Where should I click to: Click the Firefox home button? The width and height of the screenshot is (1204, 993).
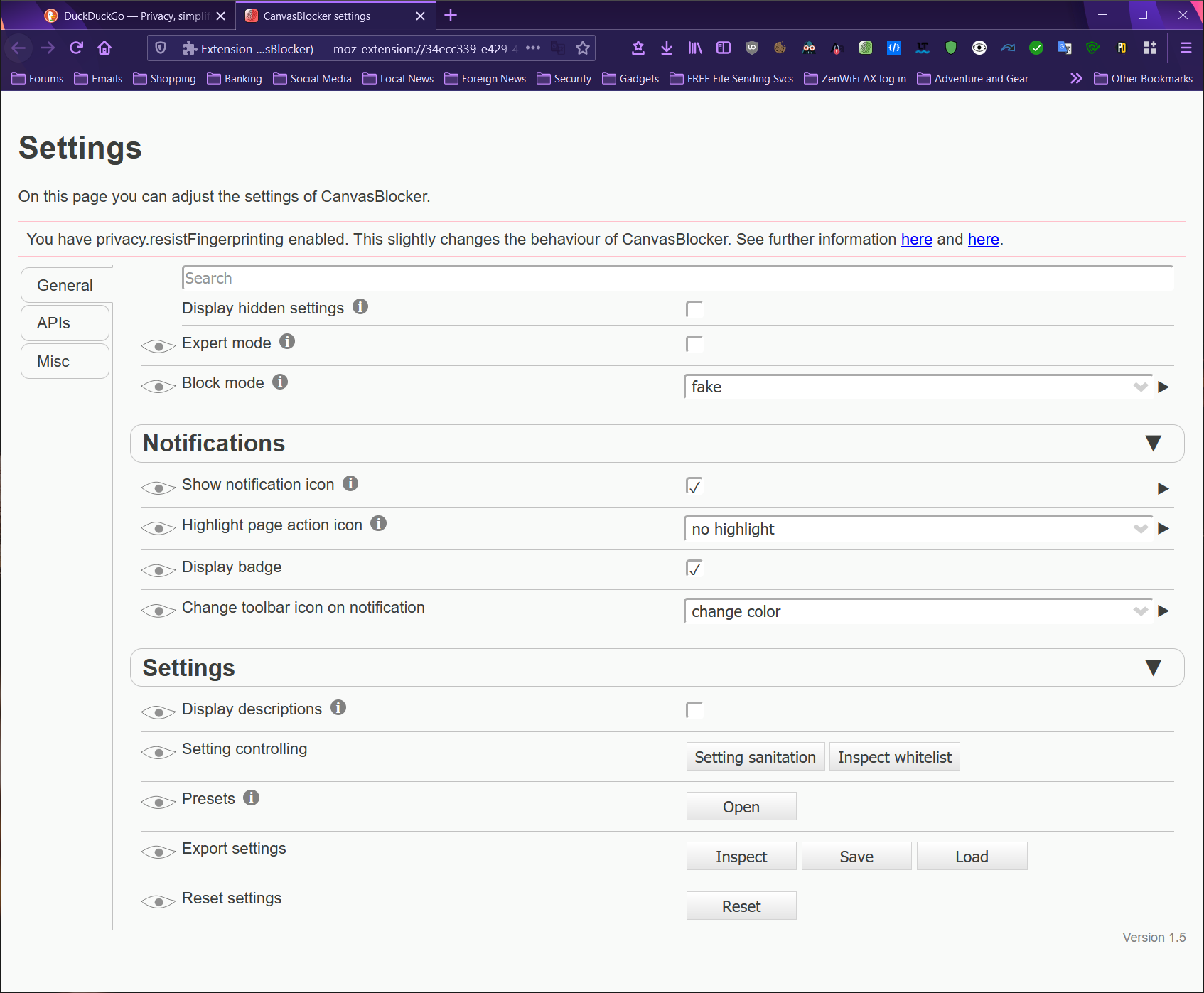104,48
